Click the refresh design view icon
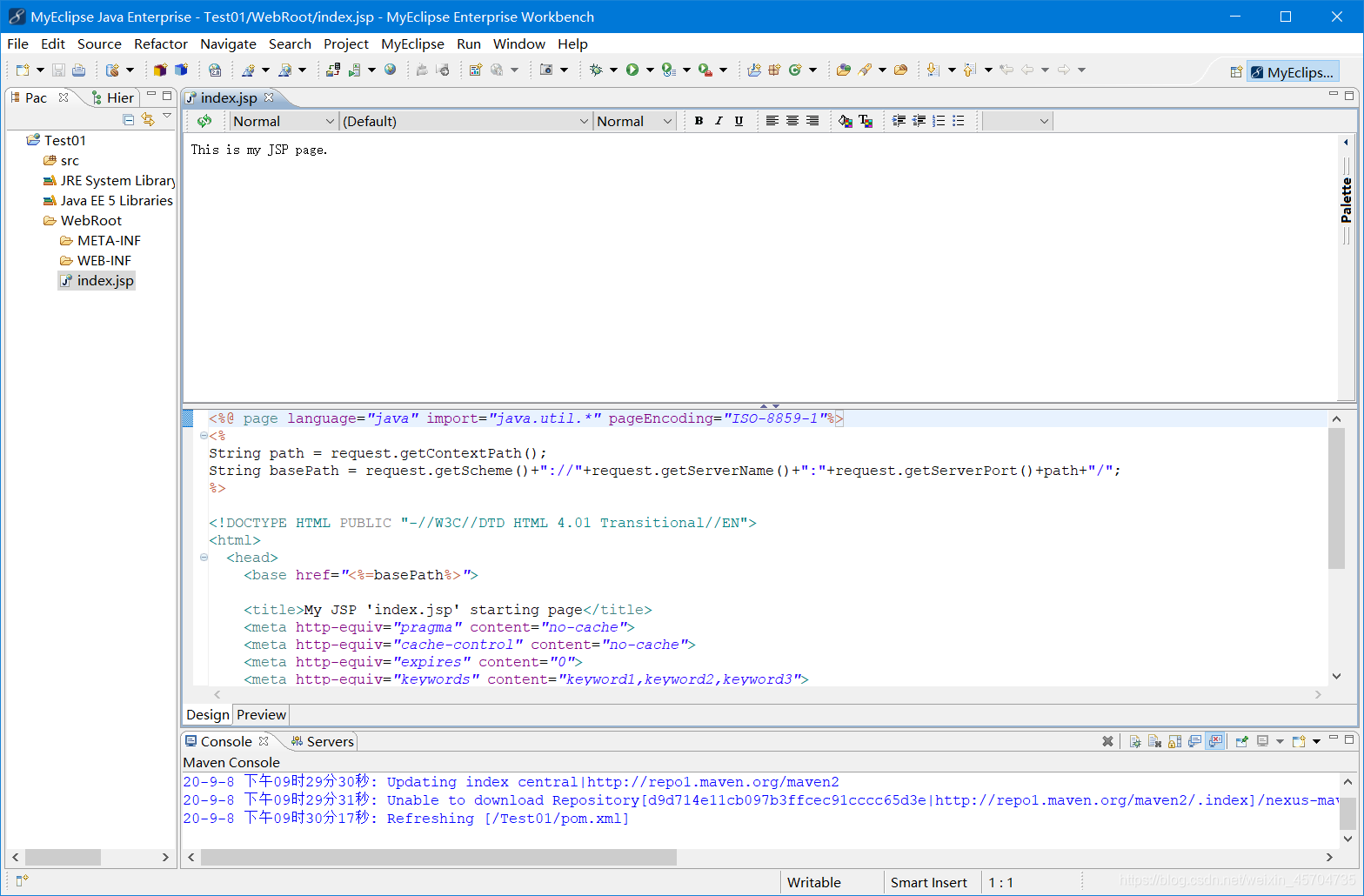The image size is (1364, 896). (204, 121)
